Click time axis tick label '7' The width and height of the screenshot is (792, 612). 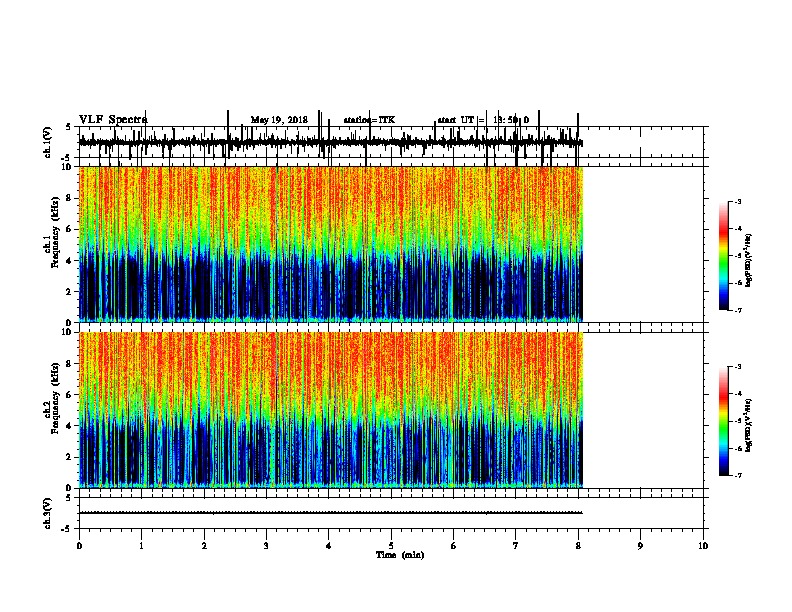click(516, 546)
